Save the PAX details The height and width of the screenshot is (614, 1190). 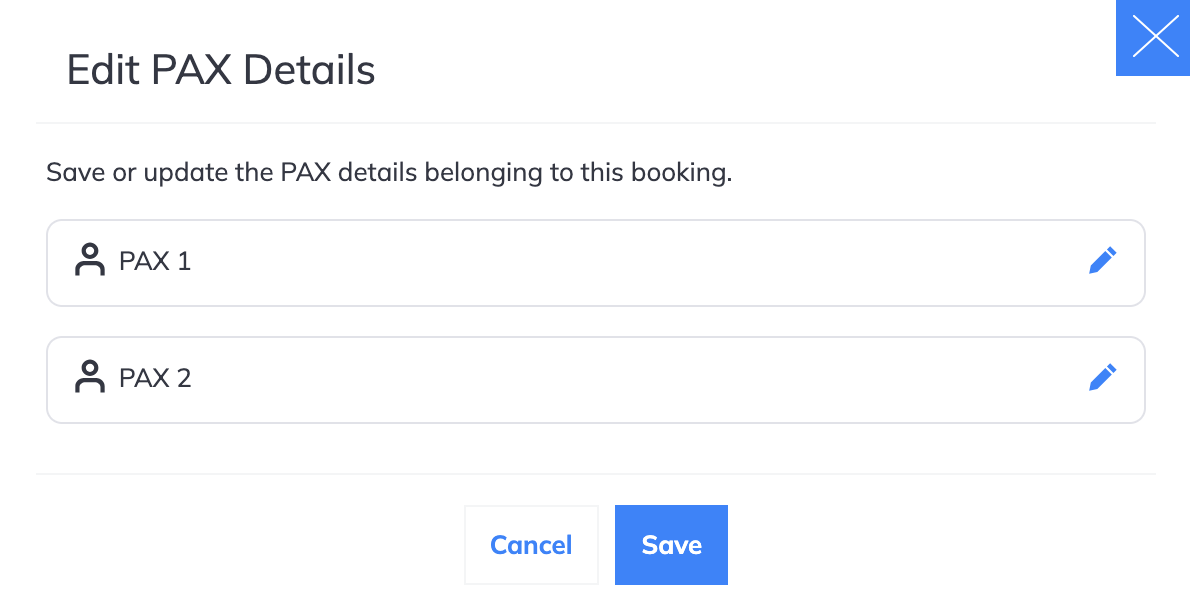[671, 545]
